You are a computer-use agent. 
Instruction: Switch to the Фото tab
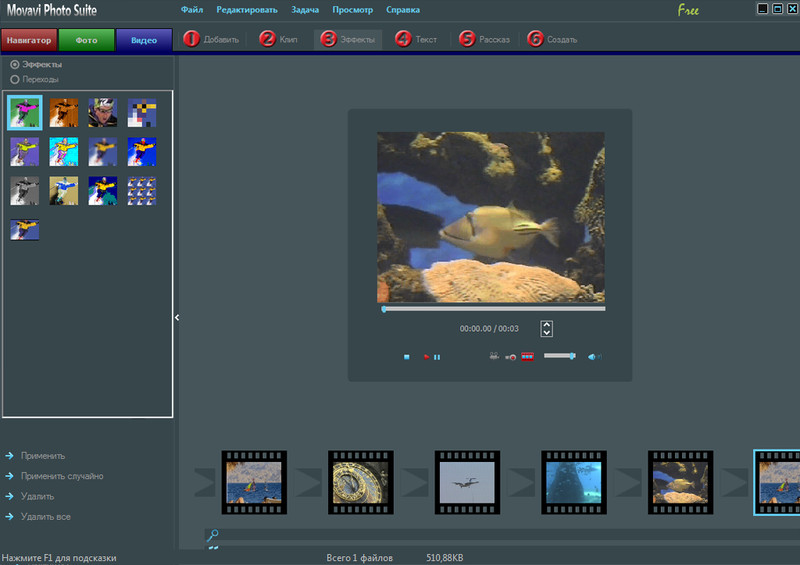tap(86, 40)
